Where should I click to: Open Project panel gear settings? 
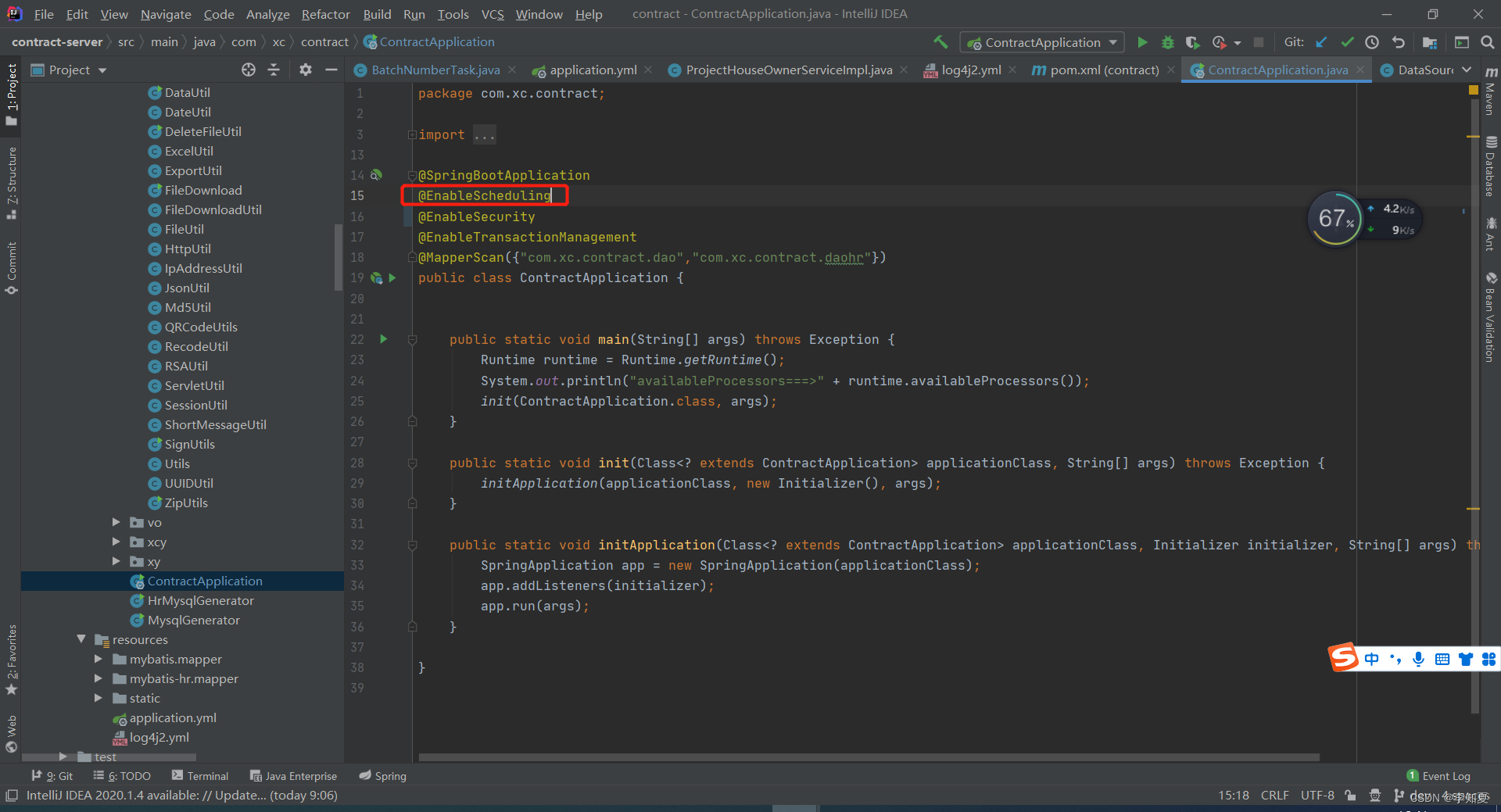click(306, 70)
